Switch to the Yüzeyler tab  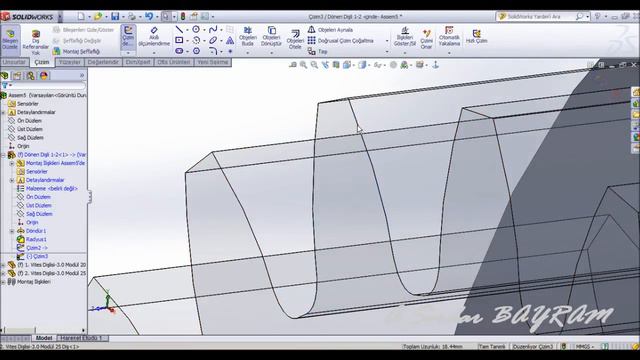pos(69,62)
